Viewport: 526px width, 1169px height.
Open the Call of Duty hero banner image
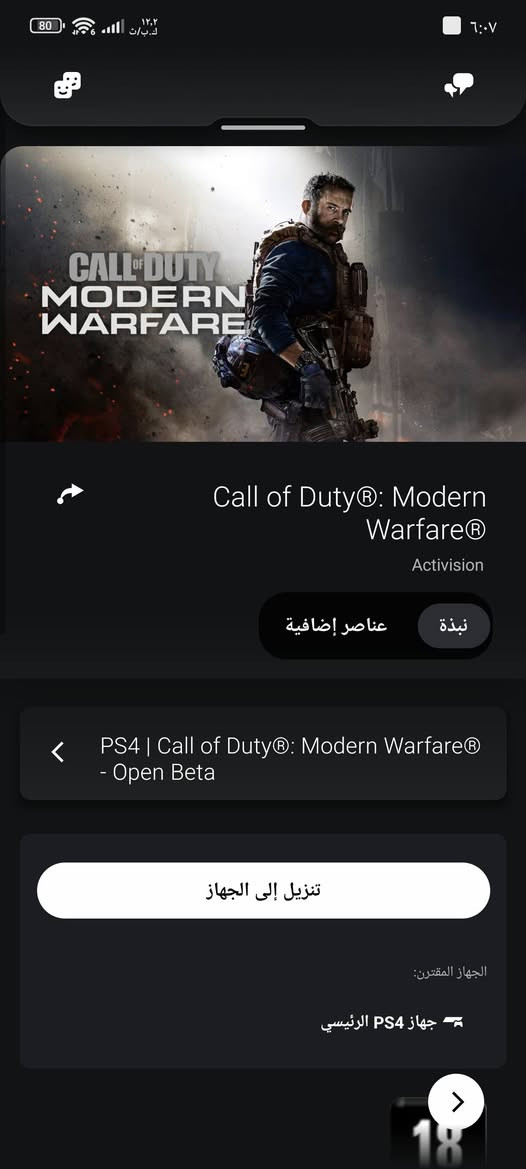coord(263,293)
